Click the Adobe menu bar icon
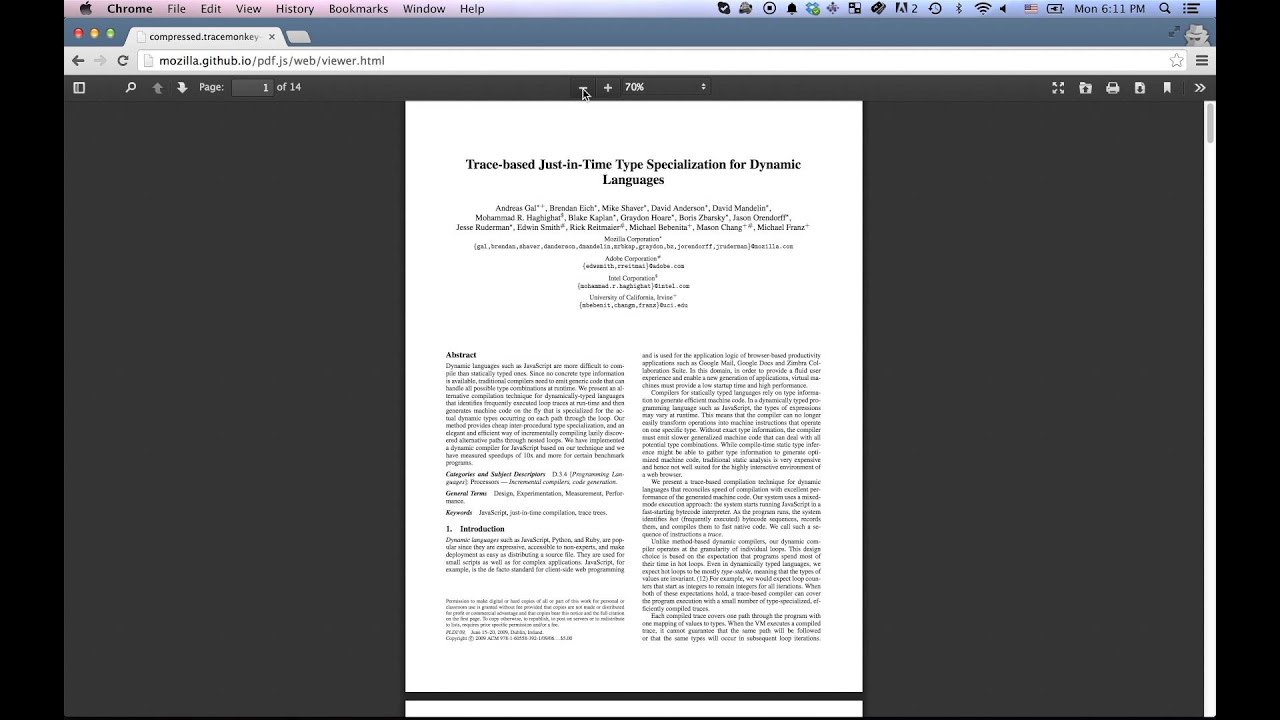The height and width of the screenshot is (720, 1280). (906, 9)
